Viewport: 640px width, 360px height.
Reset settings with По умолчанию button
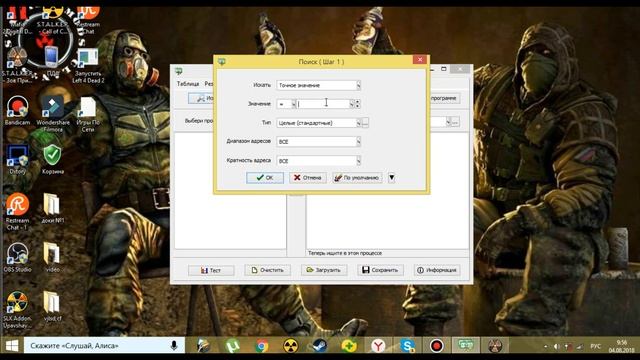[x=357, y=178]
